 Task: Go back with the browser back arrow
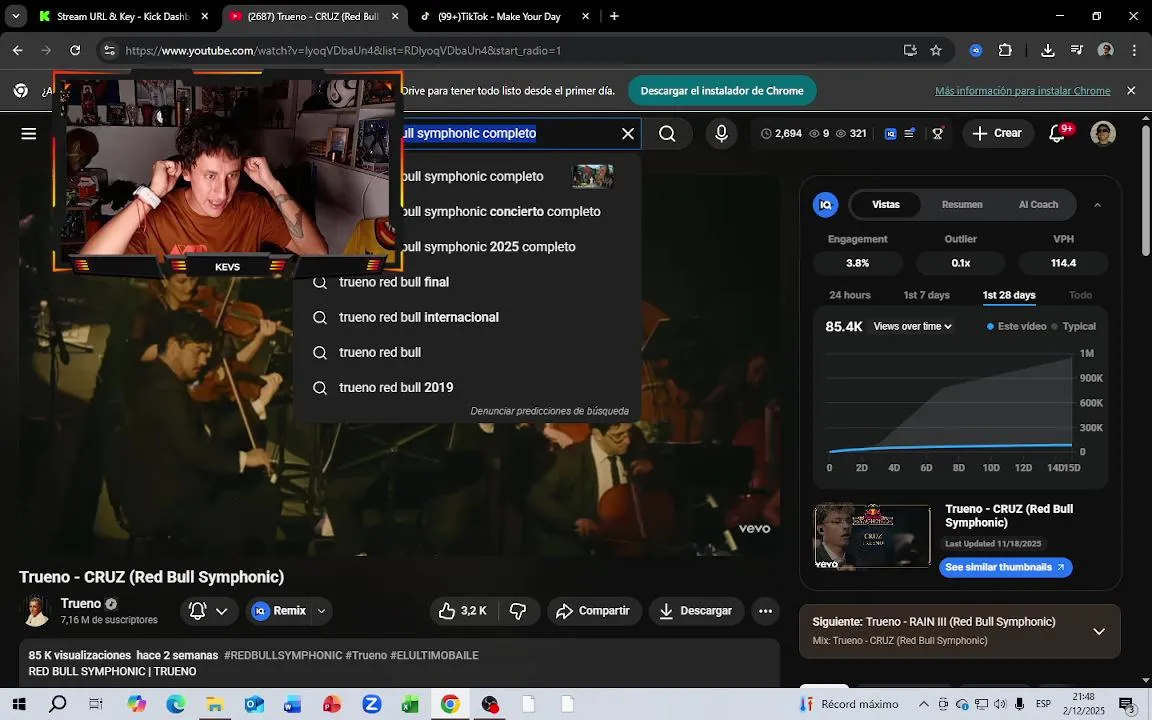click(x=18, y=51)
